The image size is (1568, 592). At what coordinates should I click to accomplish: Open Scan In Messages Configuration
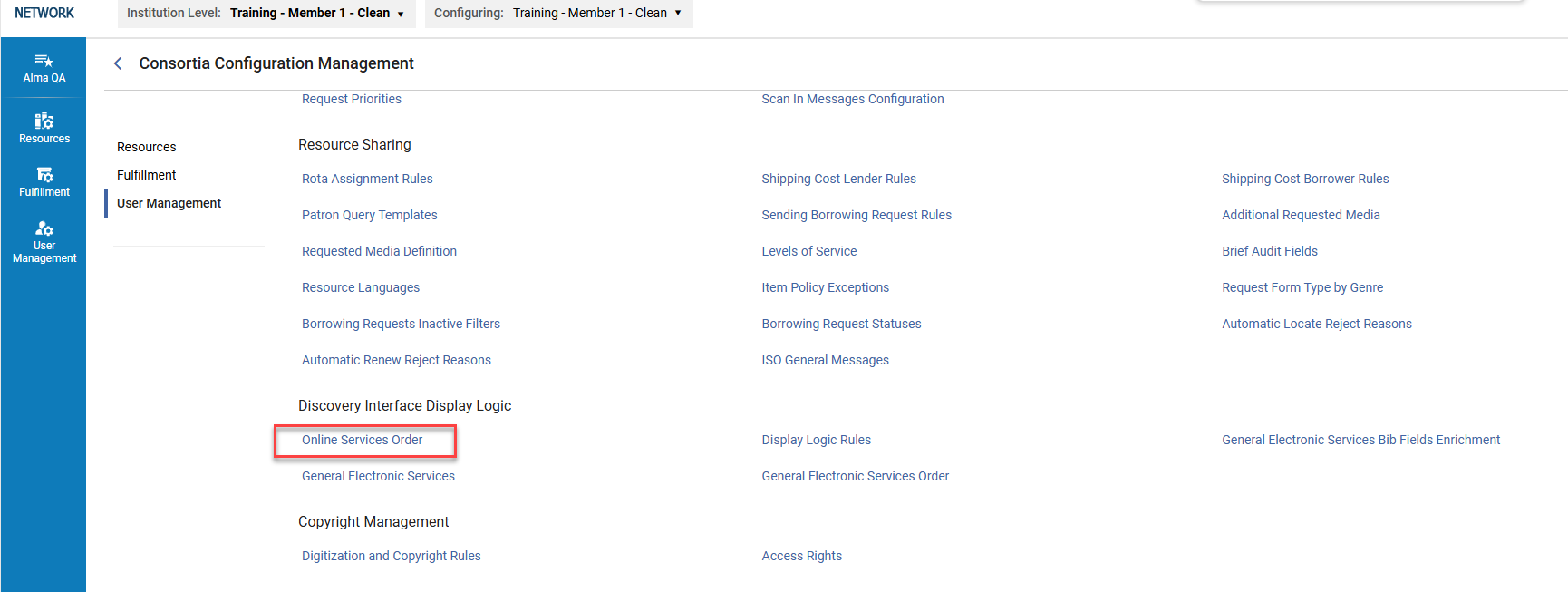click(x=853, y=99)
